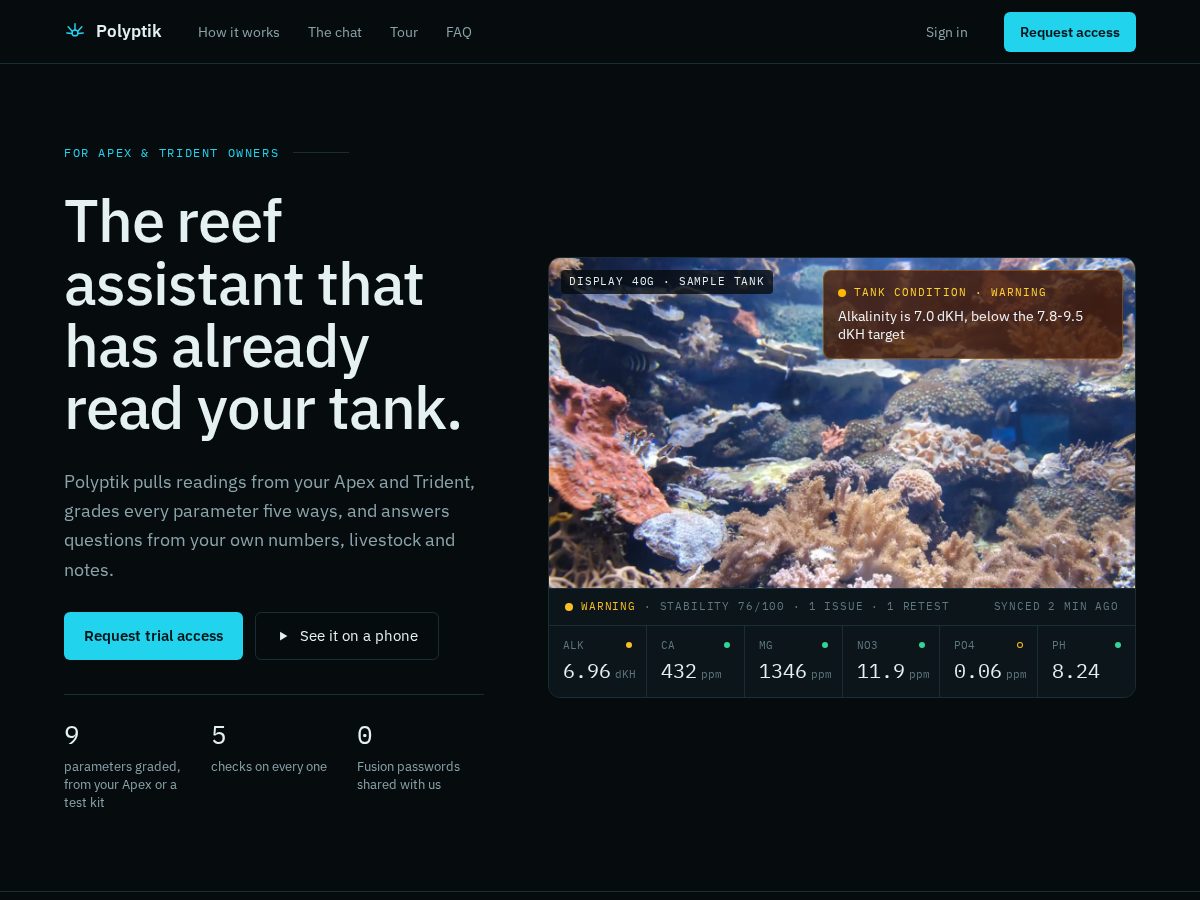This screenshot has height=900, width=1200.
Task: Go to The chat section
Action: [x=335, y=32]
